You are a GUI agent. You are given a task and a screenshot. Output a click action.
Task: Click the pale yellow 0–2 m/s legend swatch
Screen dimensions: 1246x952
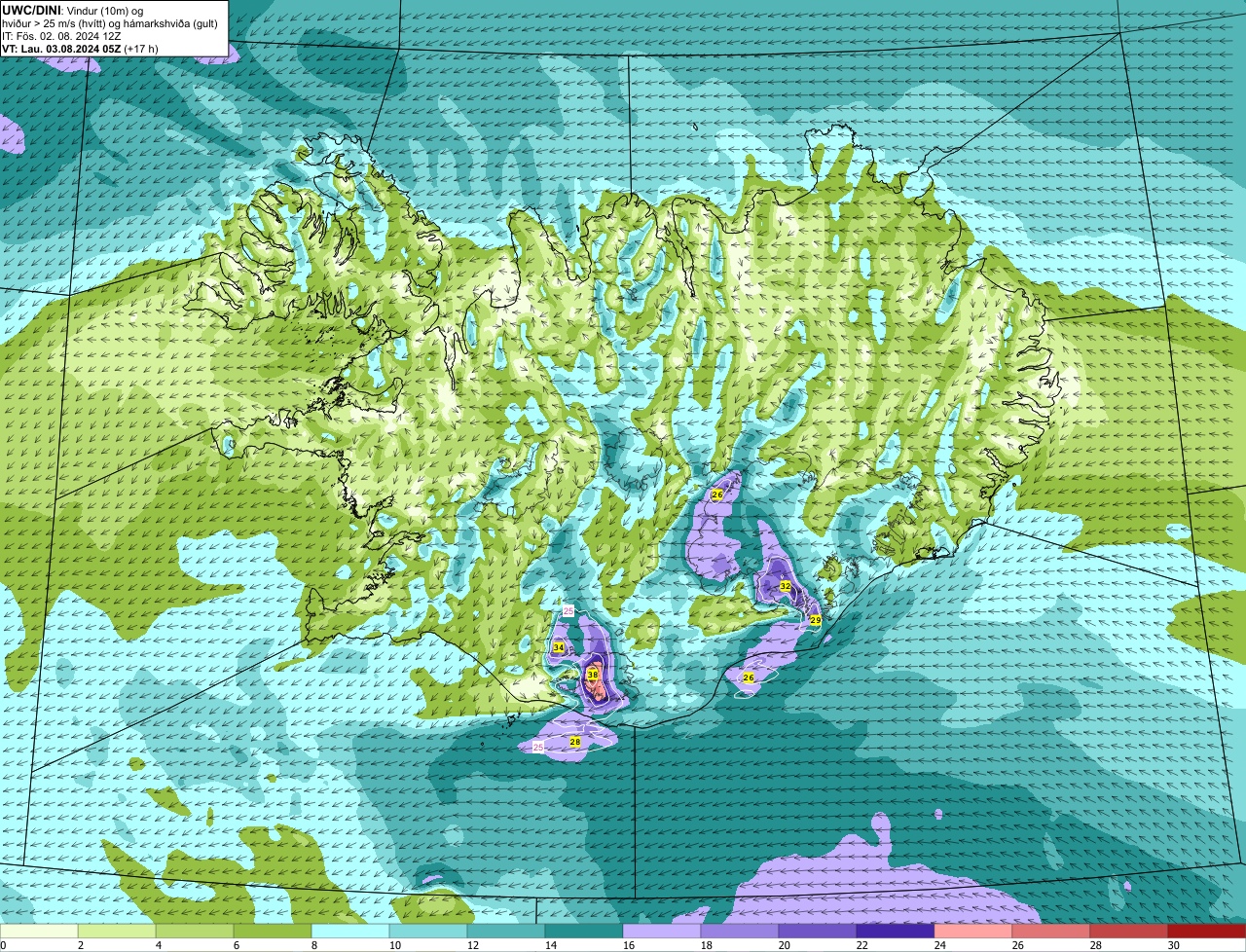pos(39,932)
